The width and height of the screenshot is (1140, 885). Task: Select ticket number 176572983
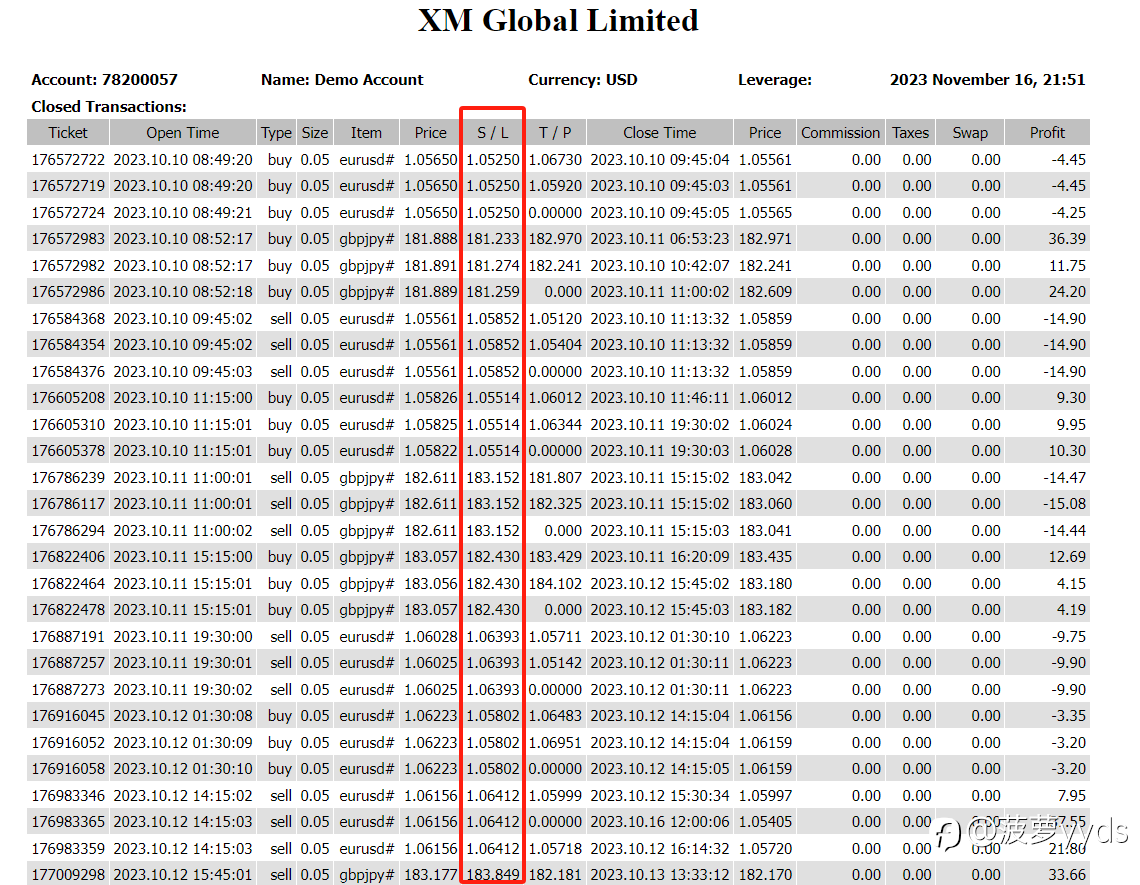tap(68, 239)
